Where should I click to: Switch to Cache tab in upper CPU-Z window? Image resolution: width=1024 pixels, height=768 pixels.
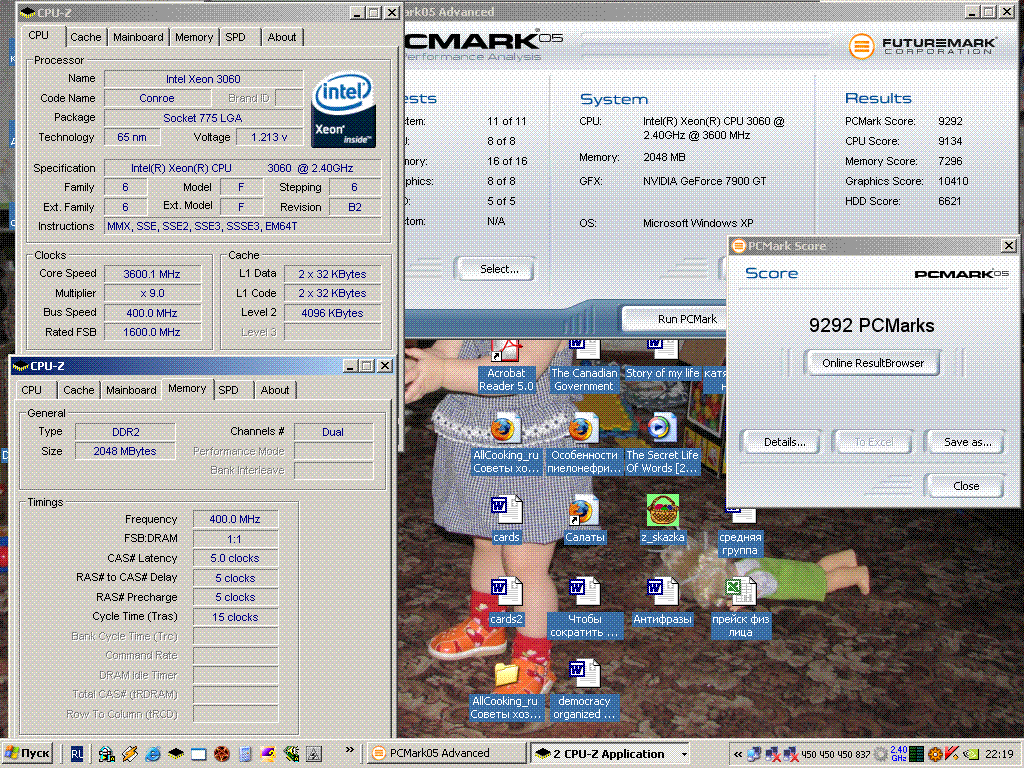(86, 37)
